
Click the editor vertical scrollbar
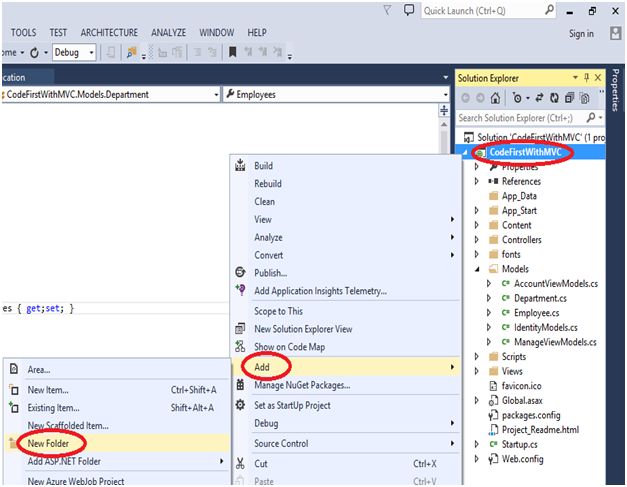click(x=444, y=136)
